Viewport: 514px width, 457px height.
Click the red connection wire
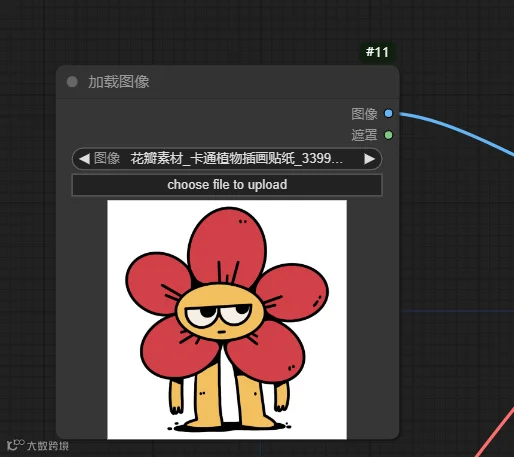[497, 431]
